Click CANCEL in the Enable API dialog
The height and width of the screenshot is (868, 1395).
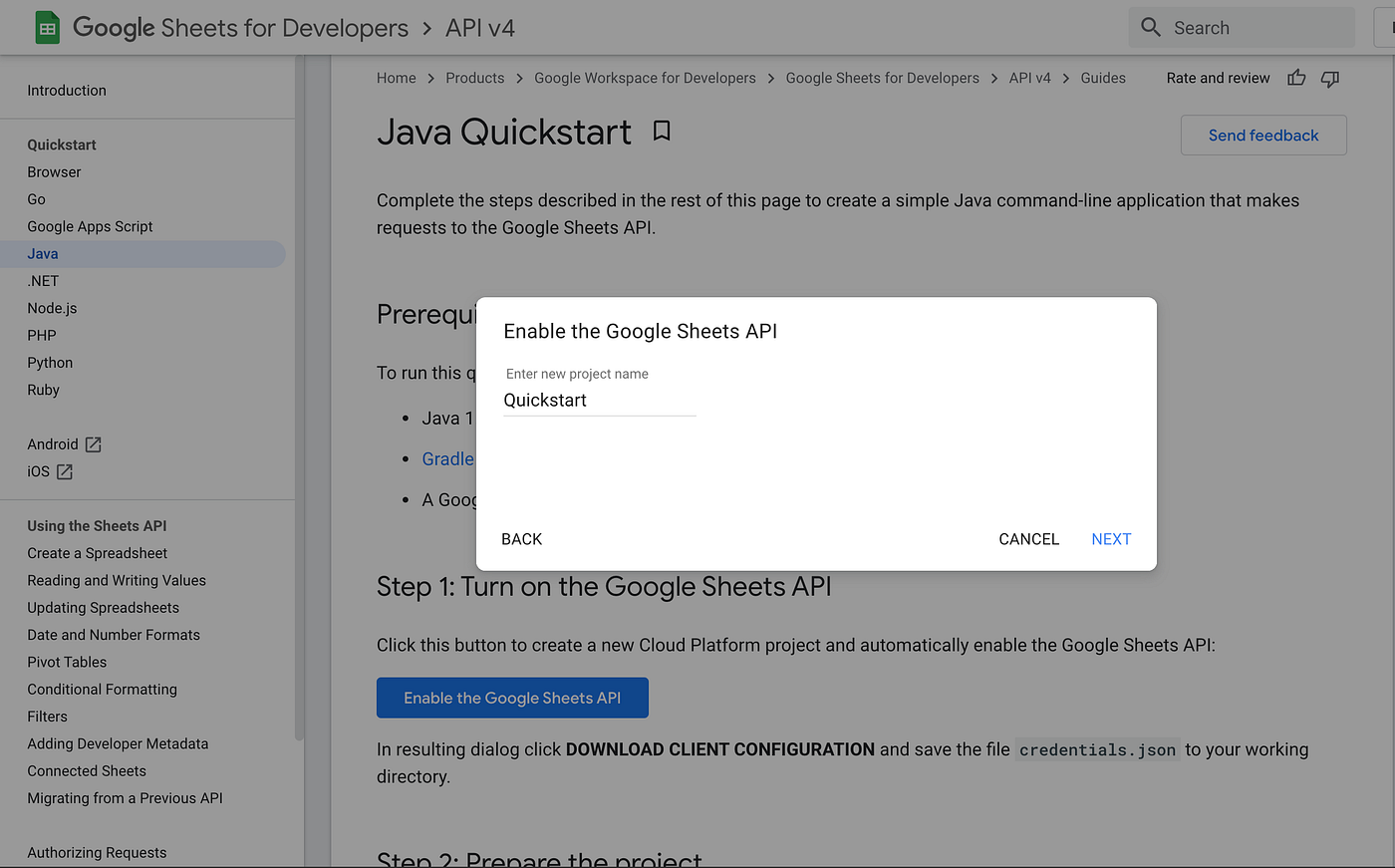pyautogui.click(x=1029, y=539)
